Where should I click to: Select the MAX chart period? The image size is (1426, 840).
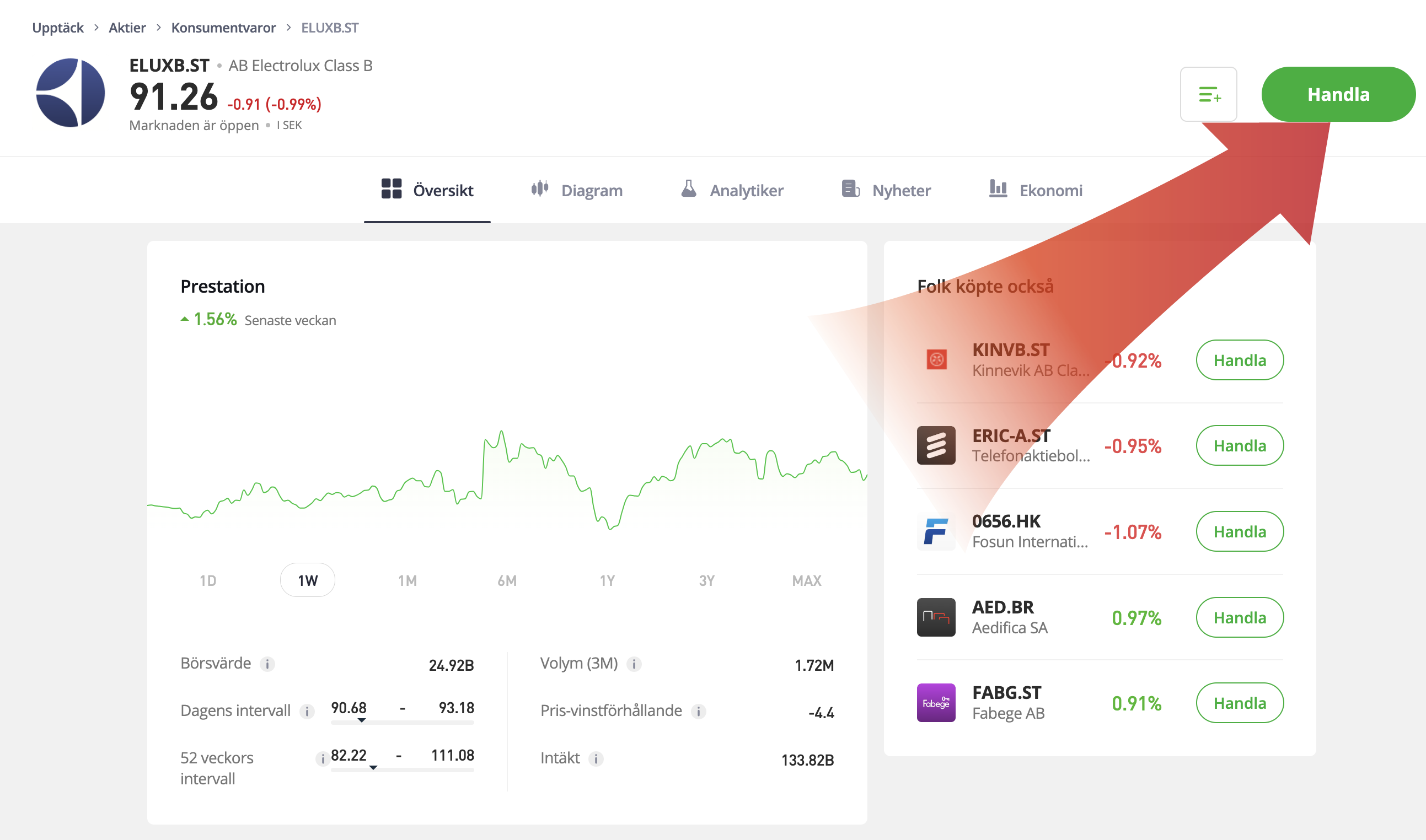point(806,580)
